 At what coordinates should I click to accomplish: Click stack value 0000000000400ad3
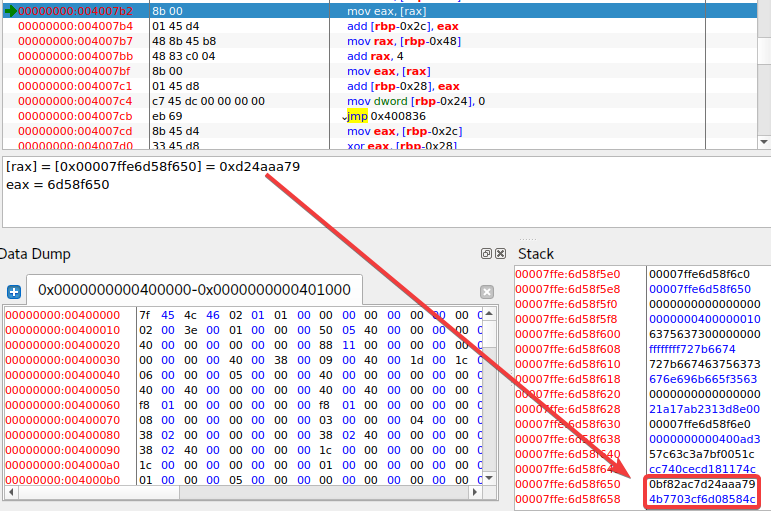point(703,439)
